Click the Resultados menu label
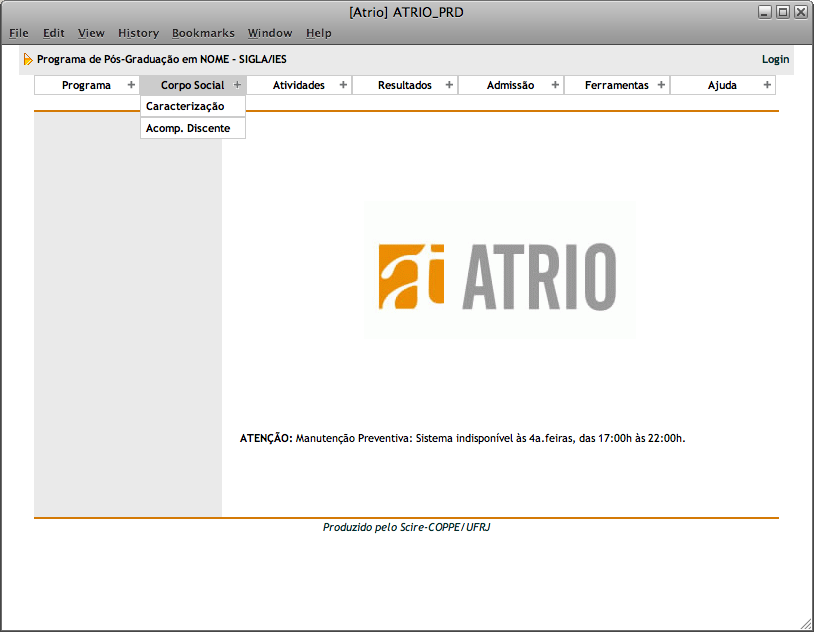Image resolution: width=814 pixels, height=632 pixels. point(404,85)
